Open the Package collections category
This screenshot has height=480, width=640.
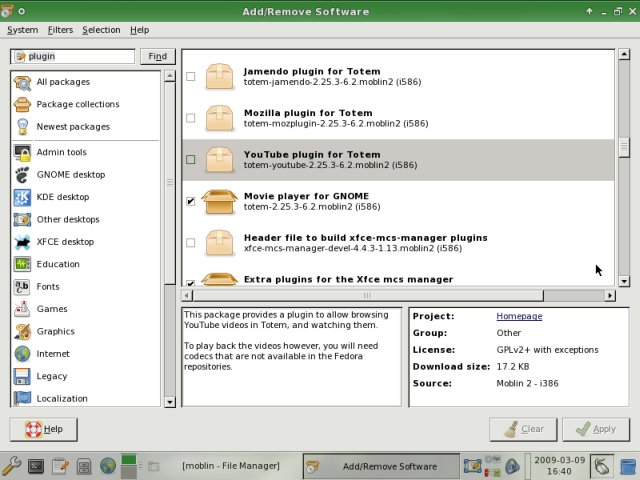coord(77,104)
